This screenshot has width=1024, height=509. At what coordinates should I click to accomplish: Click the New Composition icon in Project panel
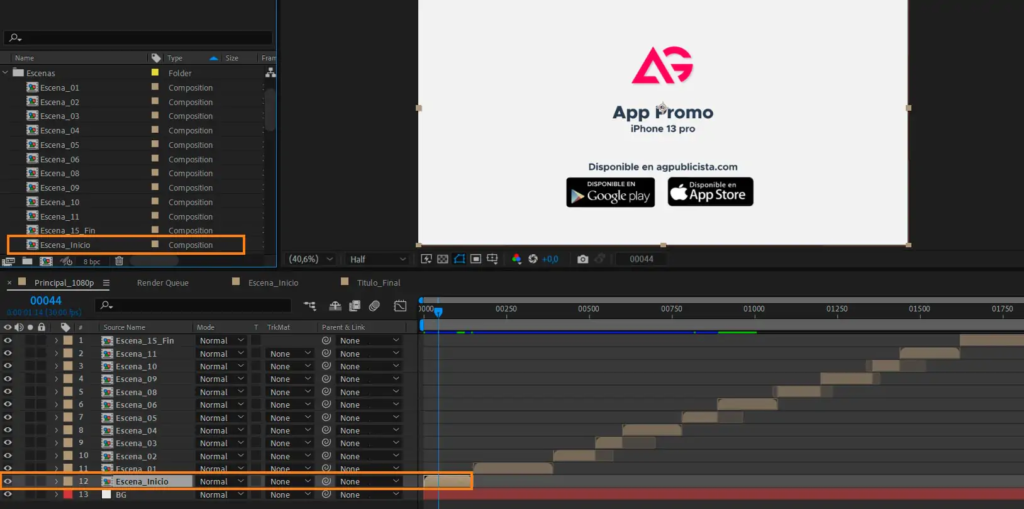click(x=46, y=261)
